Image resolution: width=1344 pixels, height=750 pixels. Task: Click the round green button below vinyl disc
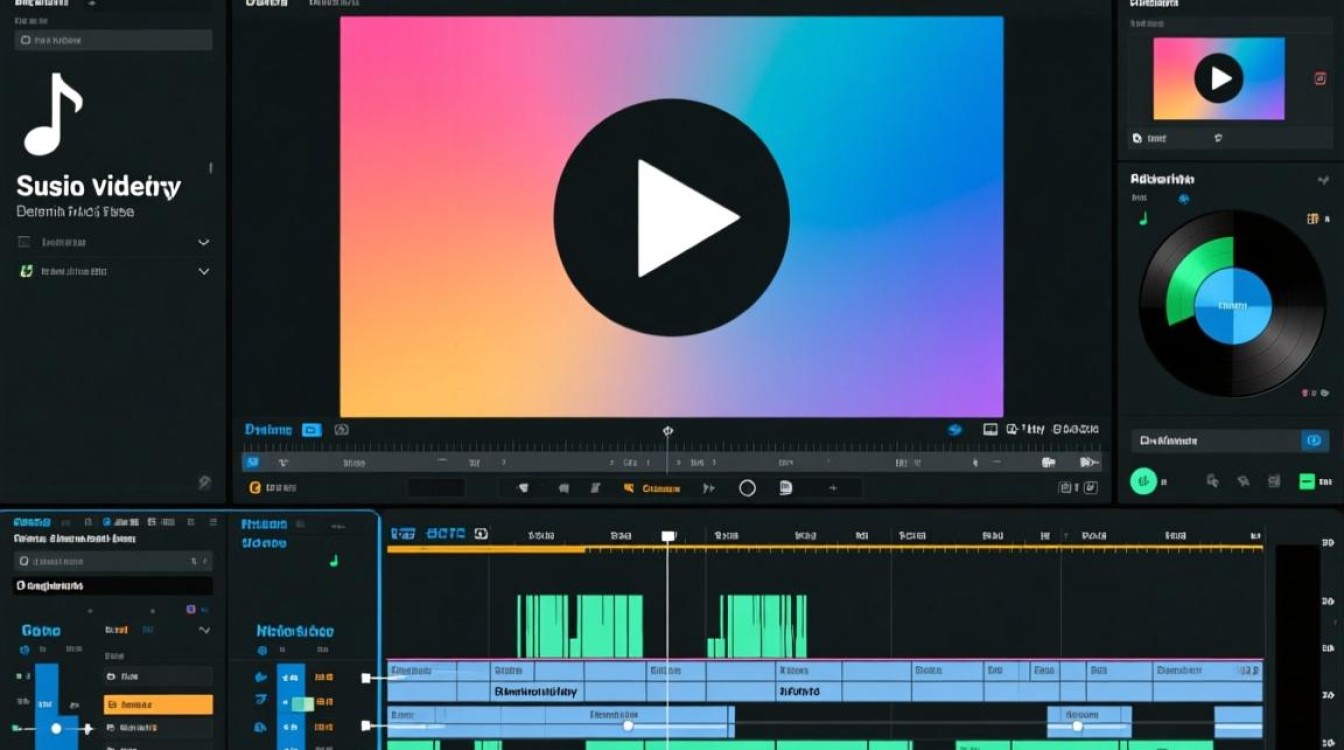coord(1143,482)
